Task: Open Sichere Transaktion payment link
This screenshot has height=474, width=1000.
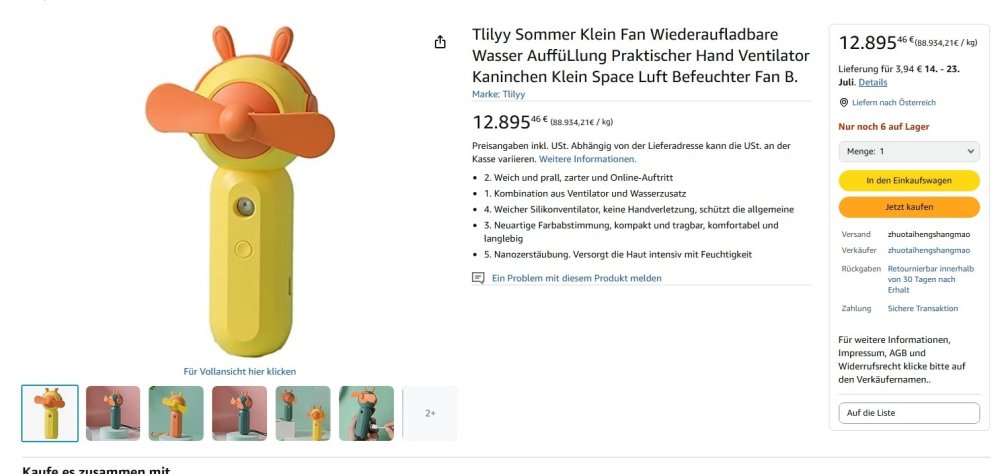Action: [x=923, y=309]
